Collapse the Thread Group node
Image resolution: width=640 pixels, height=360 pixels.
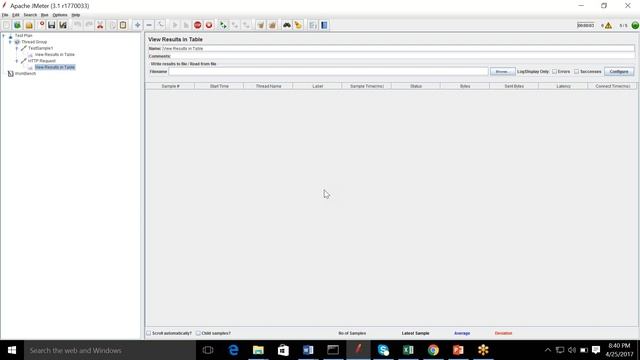point(10,42)
